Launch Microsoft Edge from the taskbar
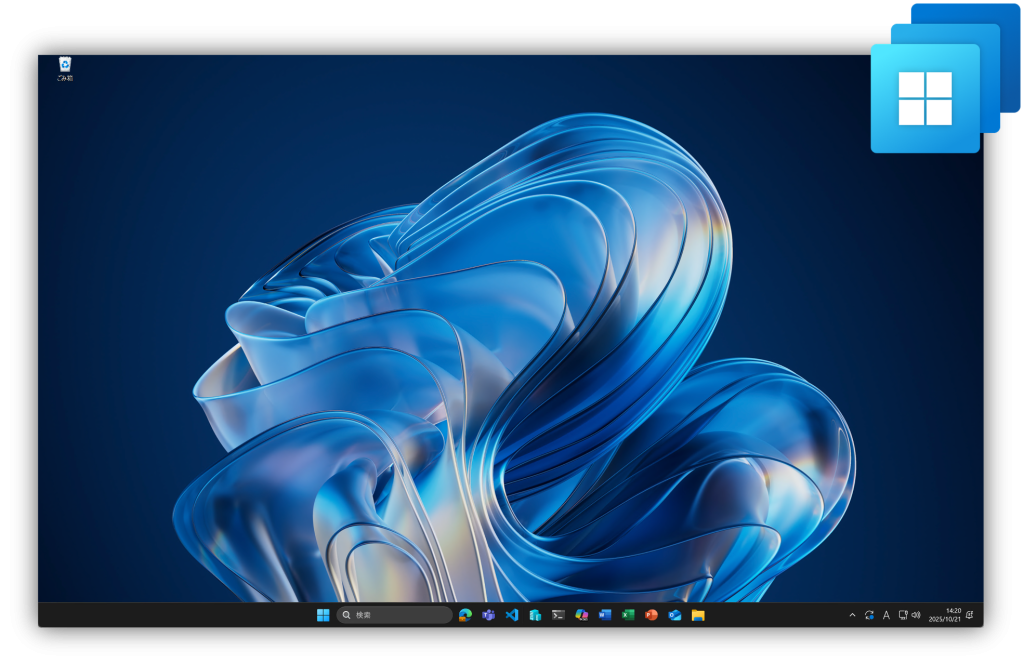 tap(465, 615)
